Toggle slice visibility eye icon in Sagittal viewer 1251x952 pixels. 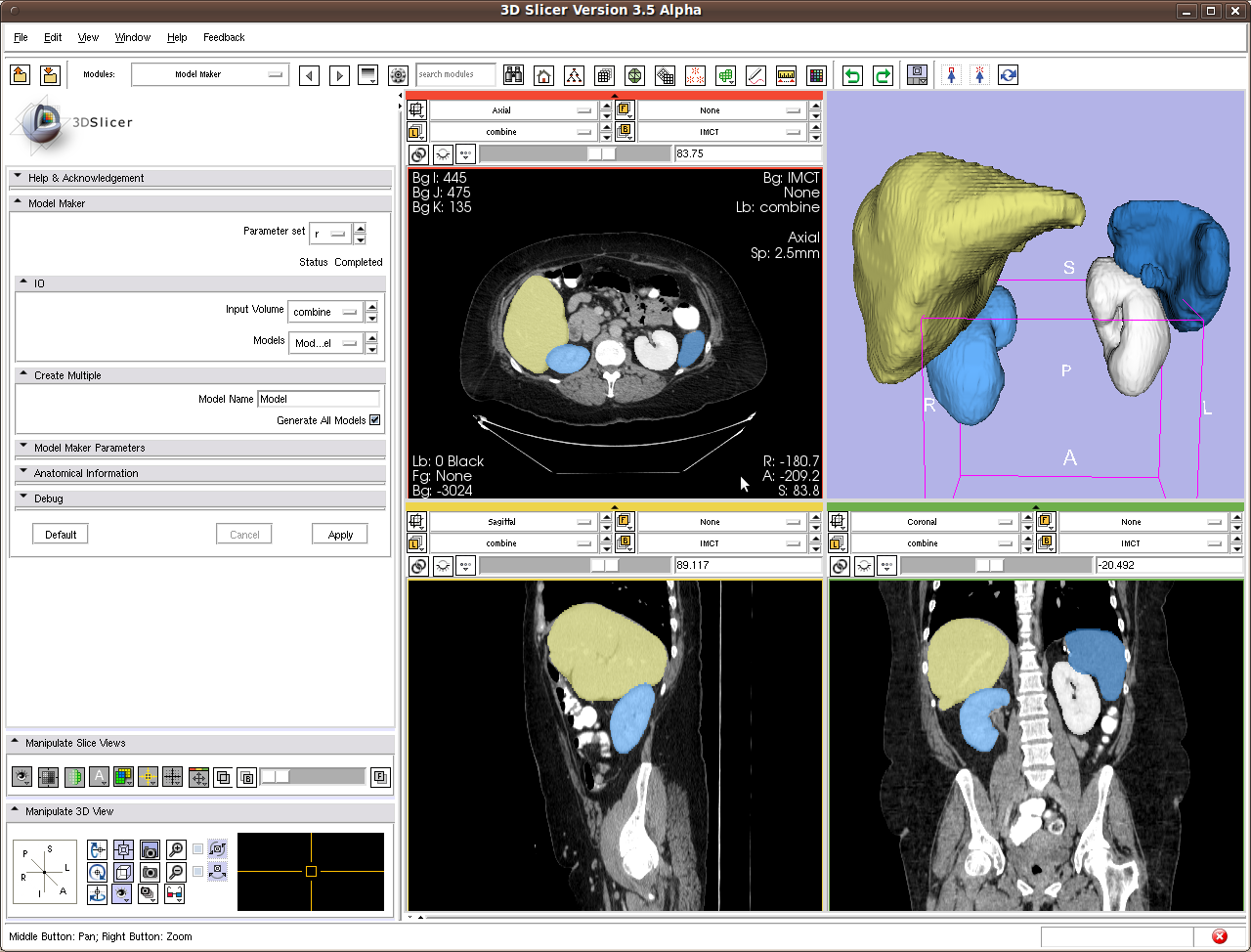coord(443,566)
